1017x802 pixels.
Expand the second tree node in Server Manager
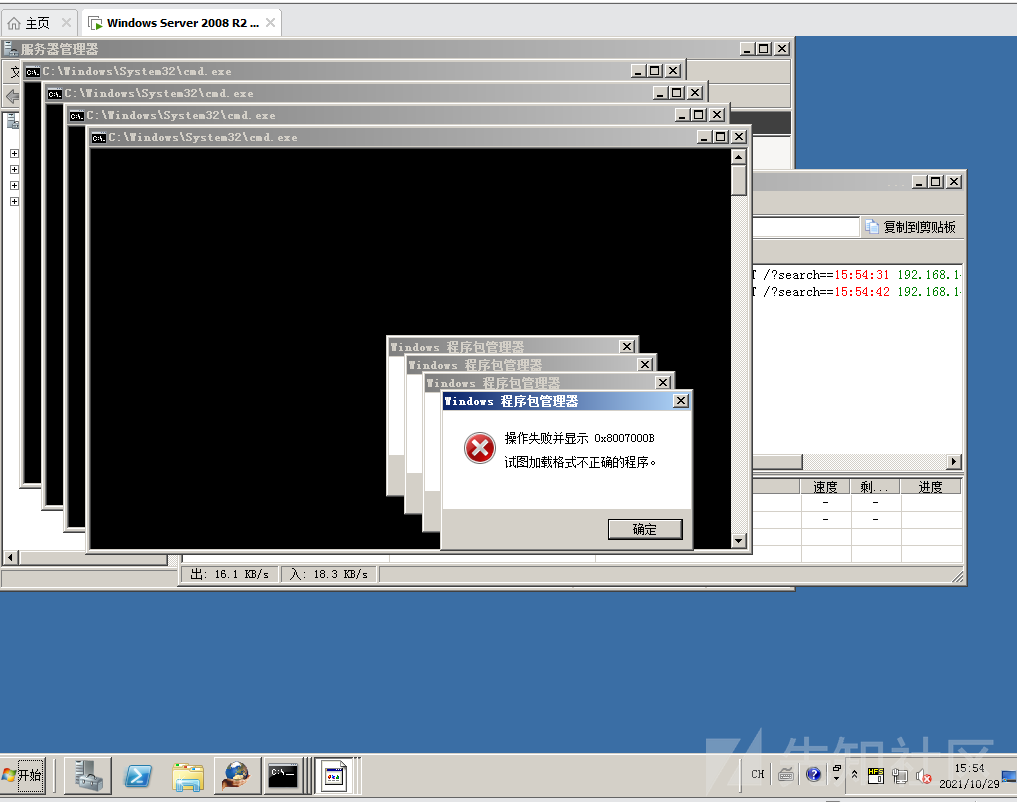14,170
